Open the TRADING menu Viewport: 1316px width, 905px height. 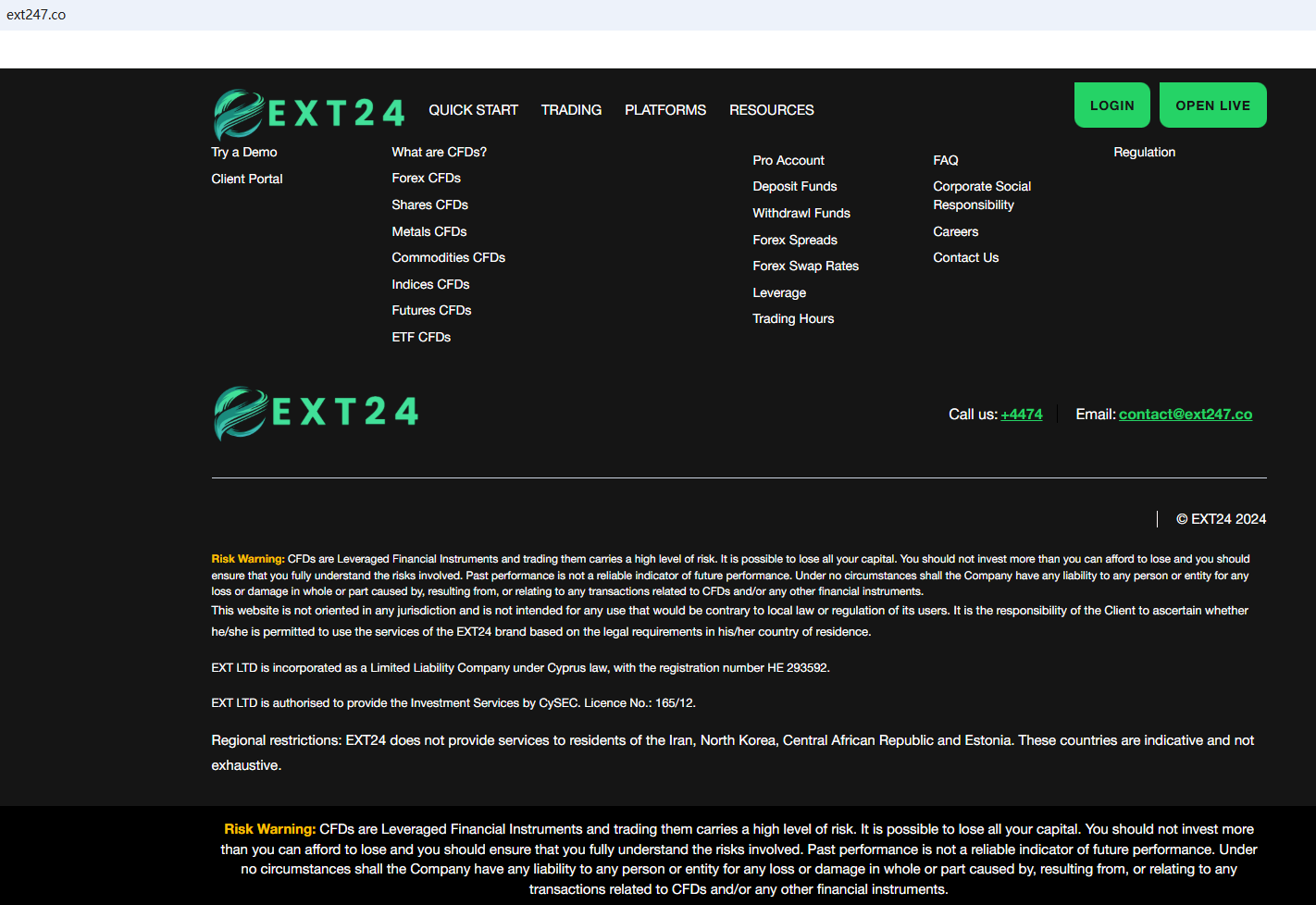coord(571,110)
